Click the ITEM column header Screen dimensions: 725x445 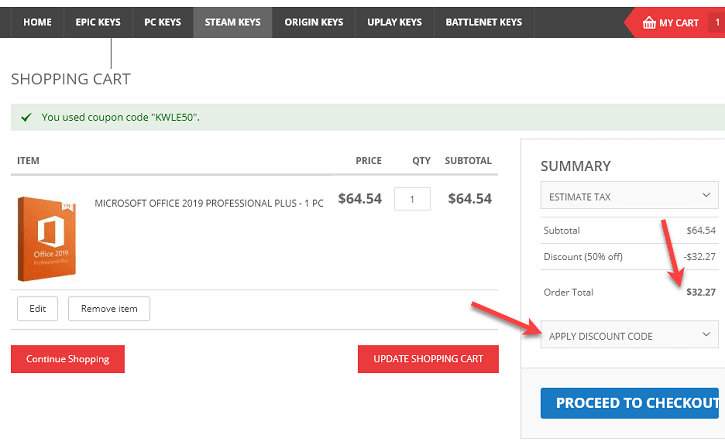pos(28,161)
